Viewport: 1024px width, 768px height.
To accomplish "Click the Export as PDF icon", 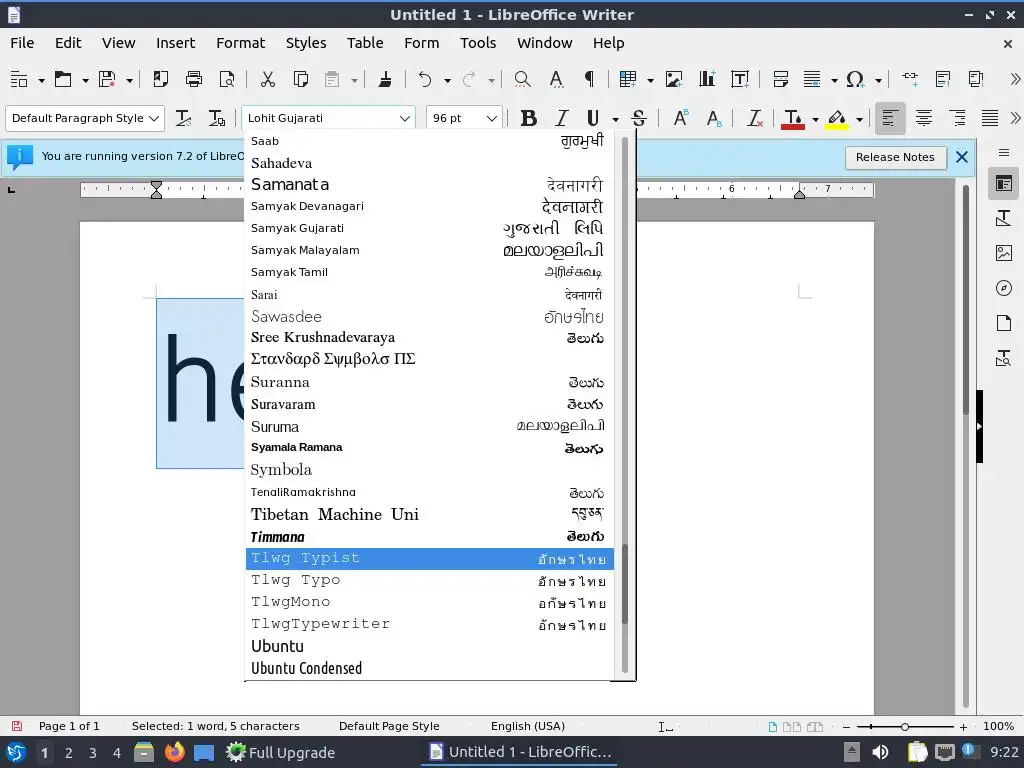I will (161, 79).
